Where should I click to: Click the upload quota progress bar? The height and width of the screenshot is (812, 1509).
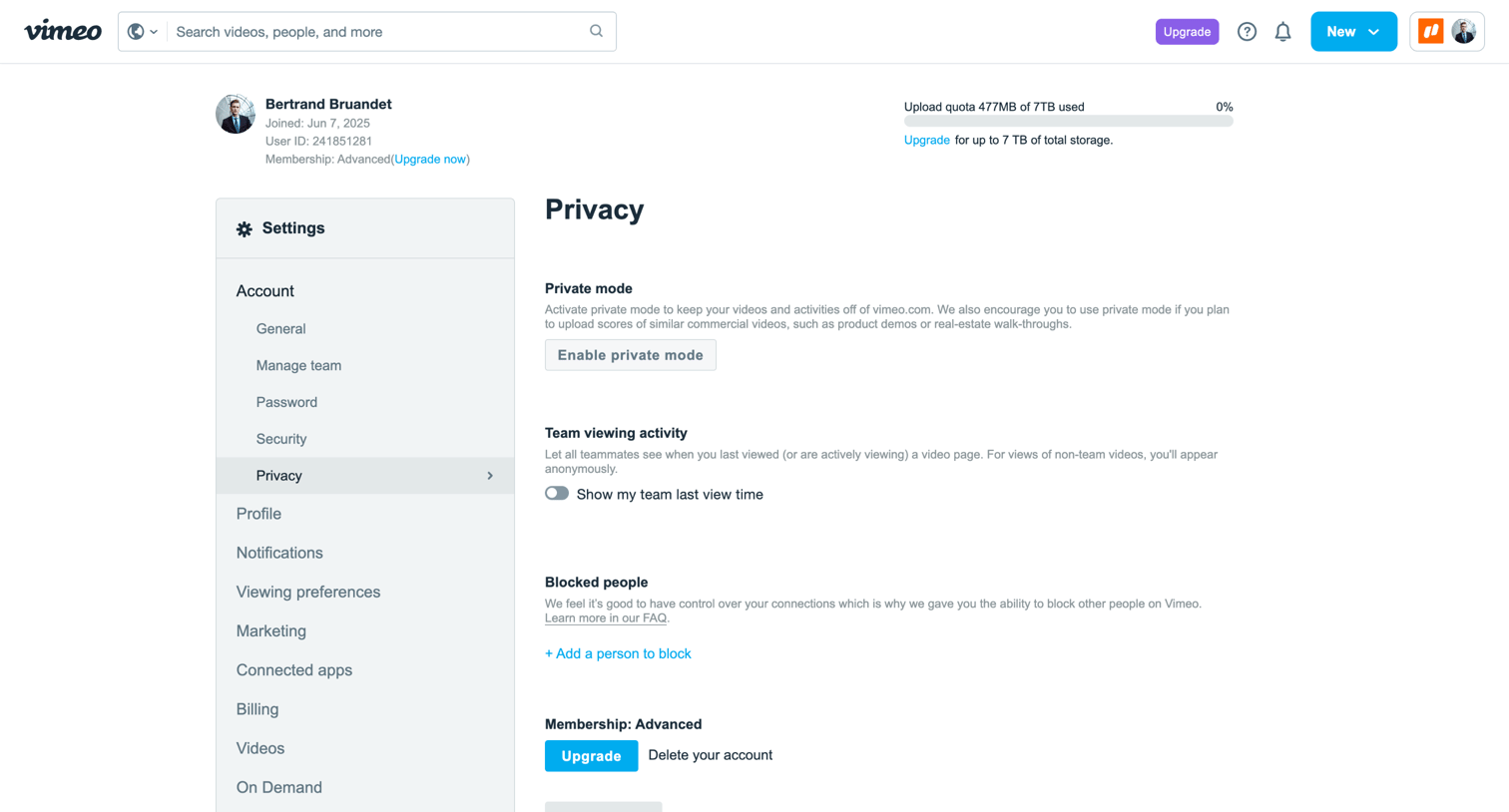tap(1068, 122)
